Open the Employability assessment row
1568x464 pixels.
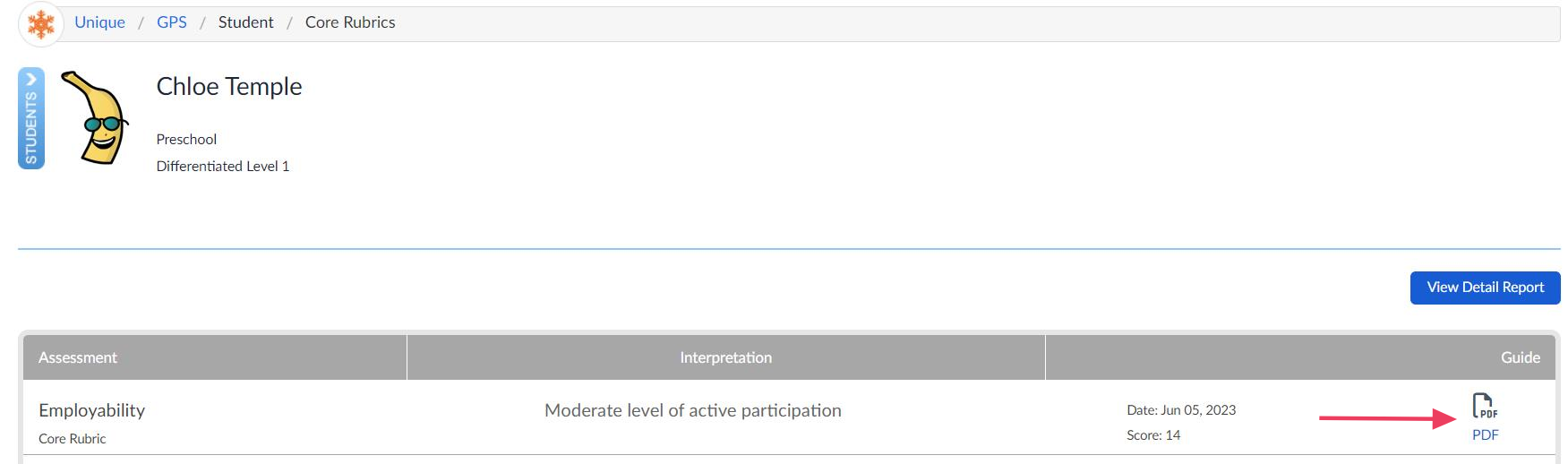789,417
